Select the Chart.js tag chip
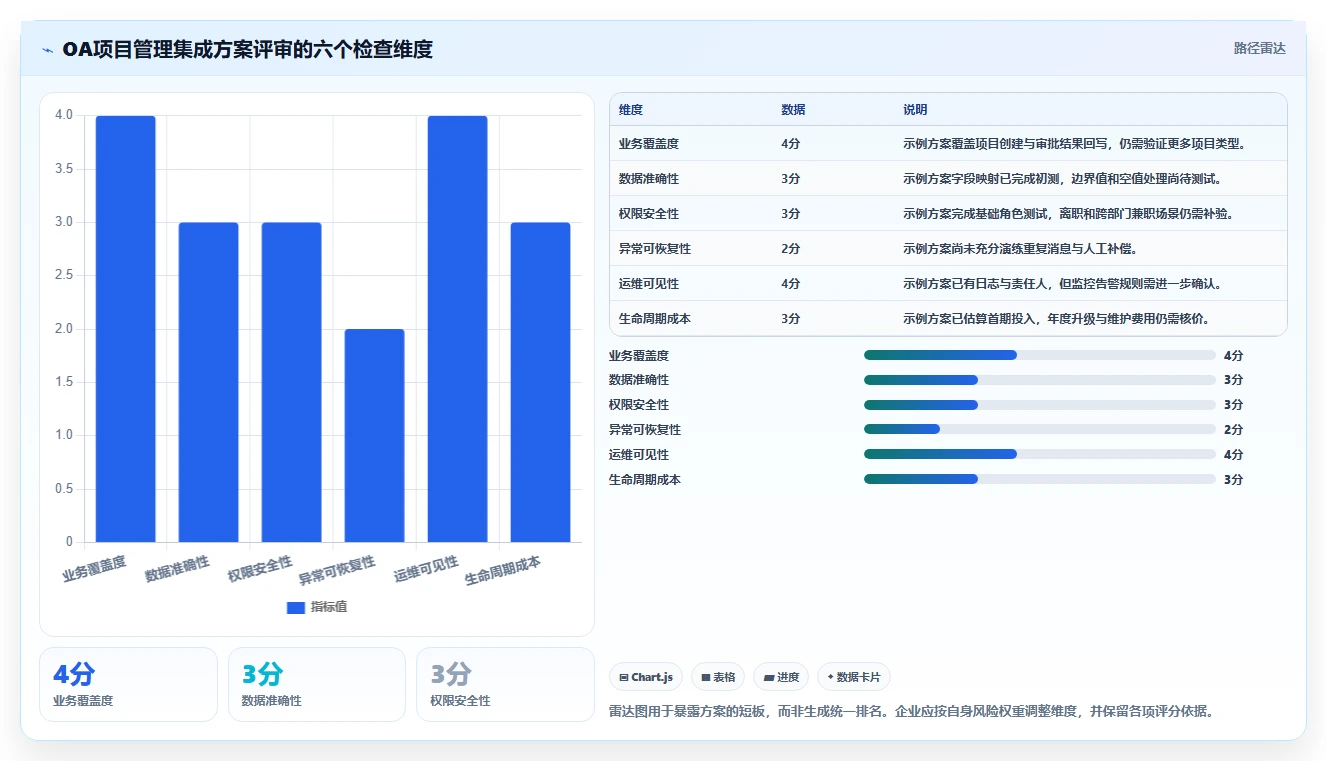 (646, 677)
